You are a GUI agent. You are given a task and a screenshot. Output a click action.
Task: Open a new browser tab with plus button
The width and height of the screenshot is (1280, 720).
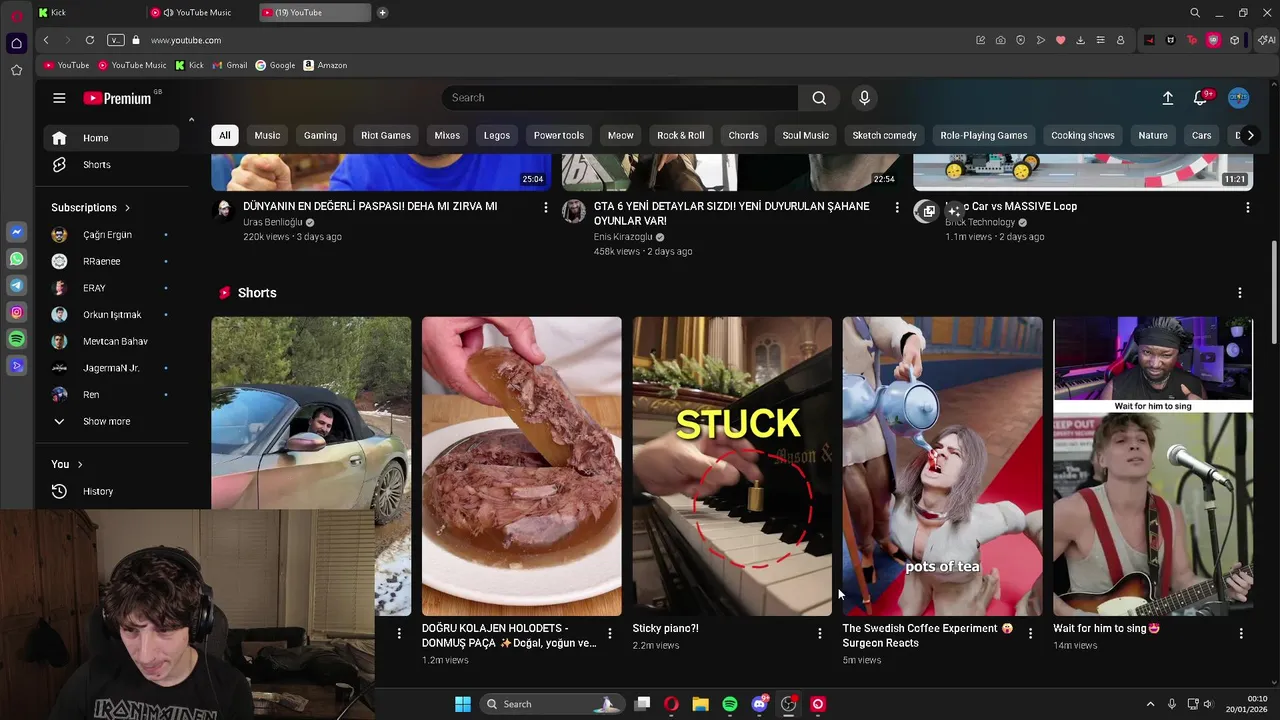click(382, 13)
